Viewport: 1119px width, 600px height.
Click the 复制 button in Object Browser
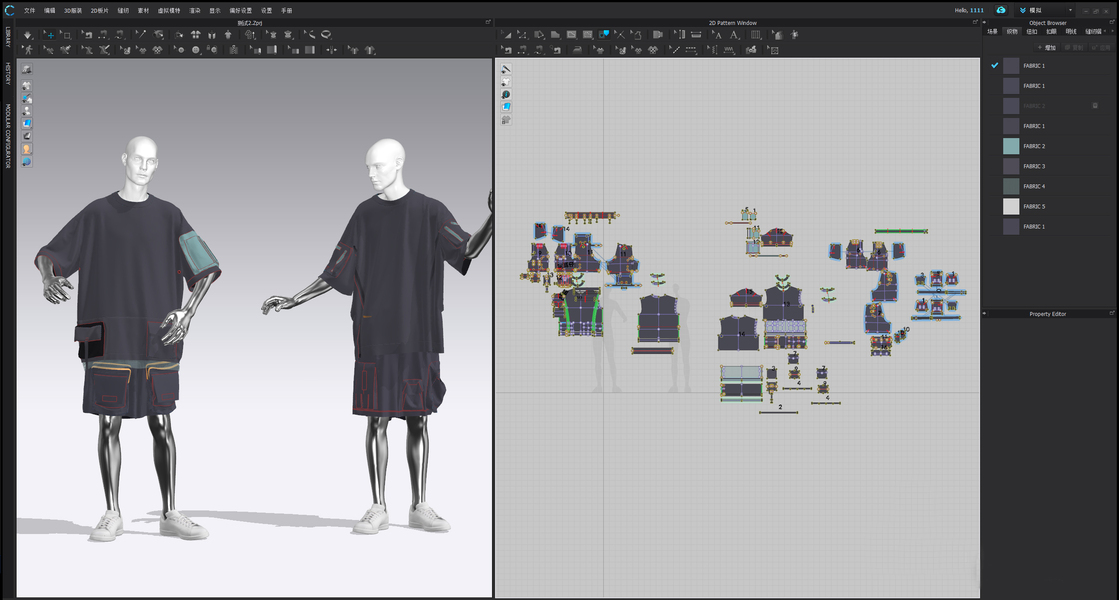(1073, 48)
